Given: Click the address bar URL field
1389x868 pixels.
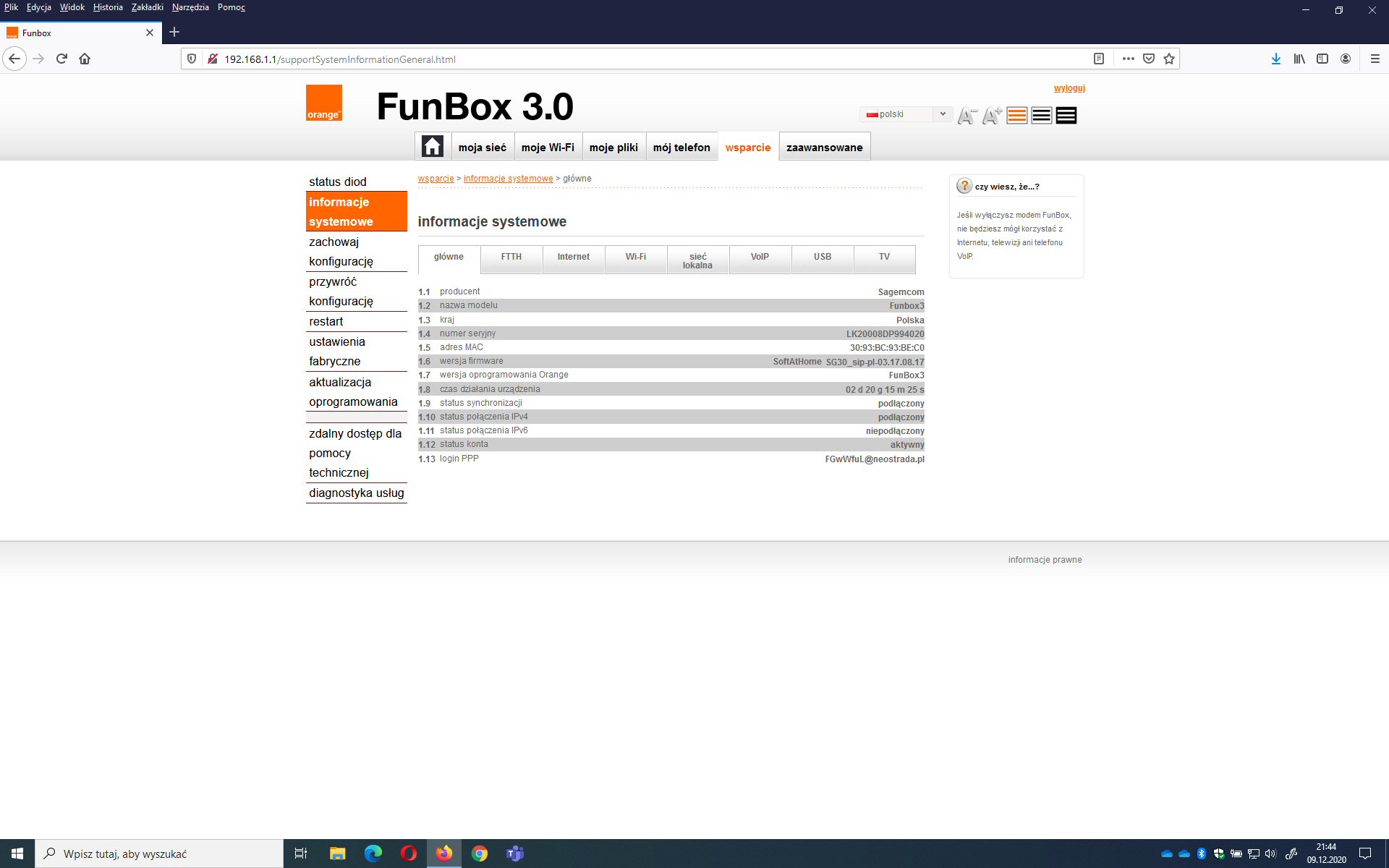Looking at the screenshot, I should [651, 59].
